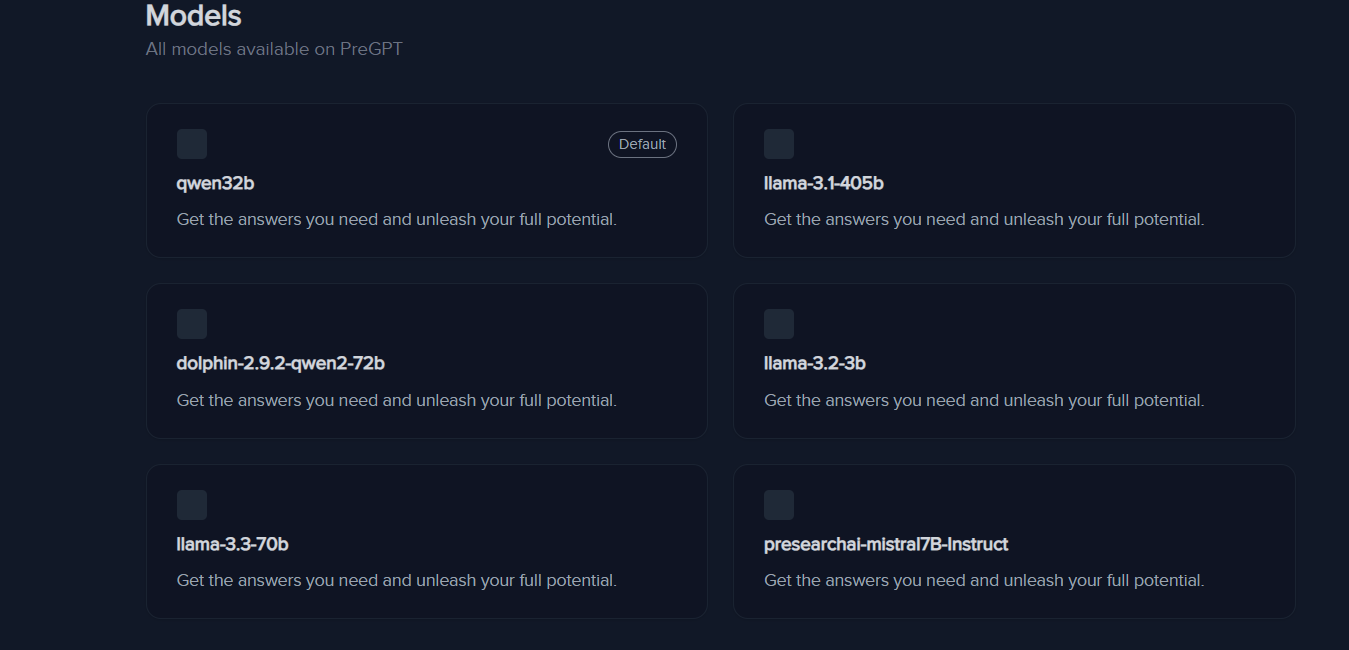Click the description text under qwen32b

396,219
